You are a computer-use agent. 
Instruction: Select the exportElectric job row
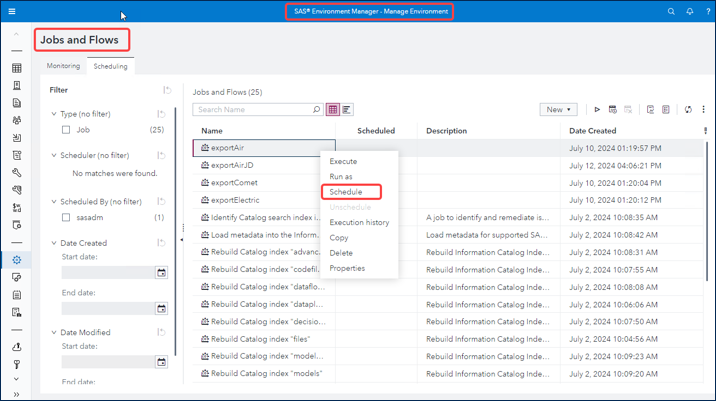point(448,200)
